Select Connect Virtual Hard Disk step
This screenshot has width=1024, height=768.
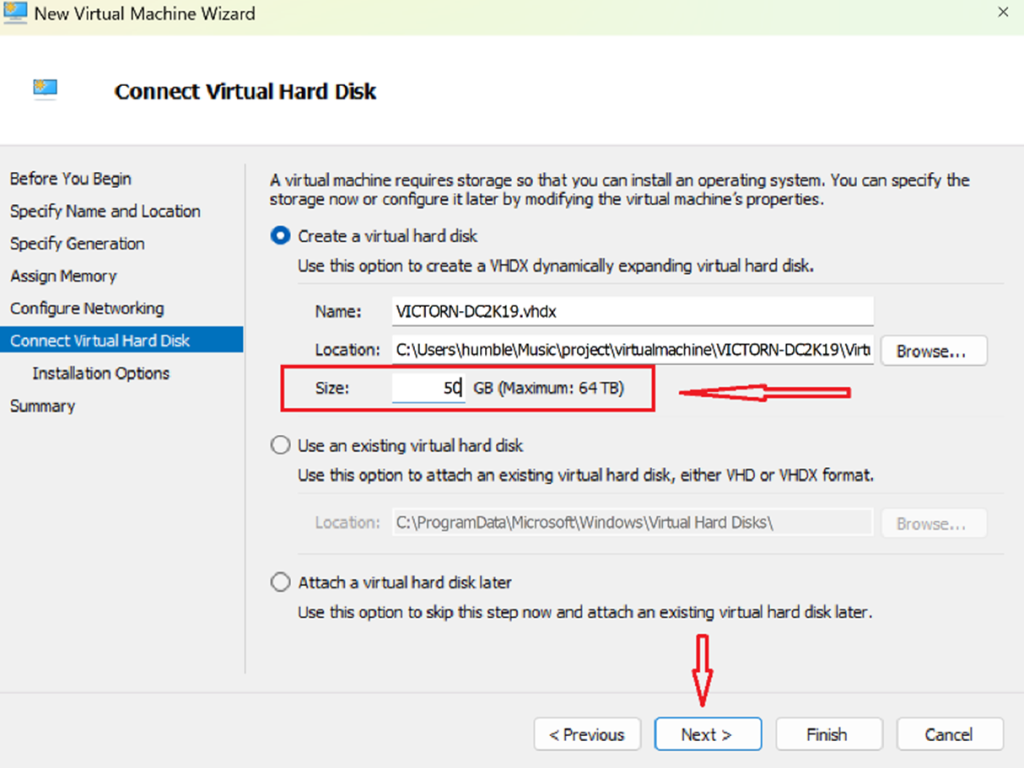[100, 341]
